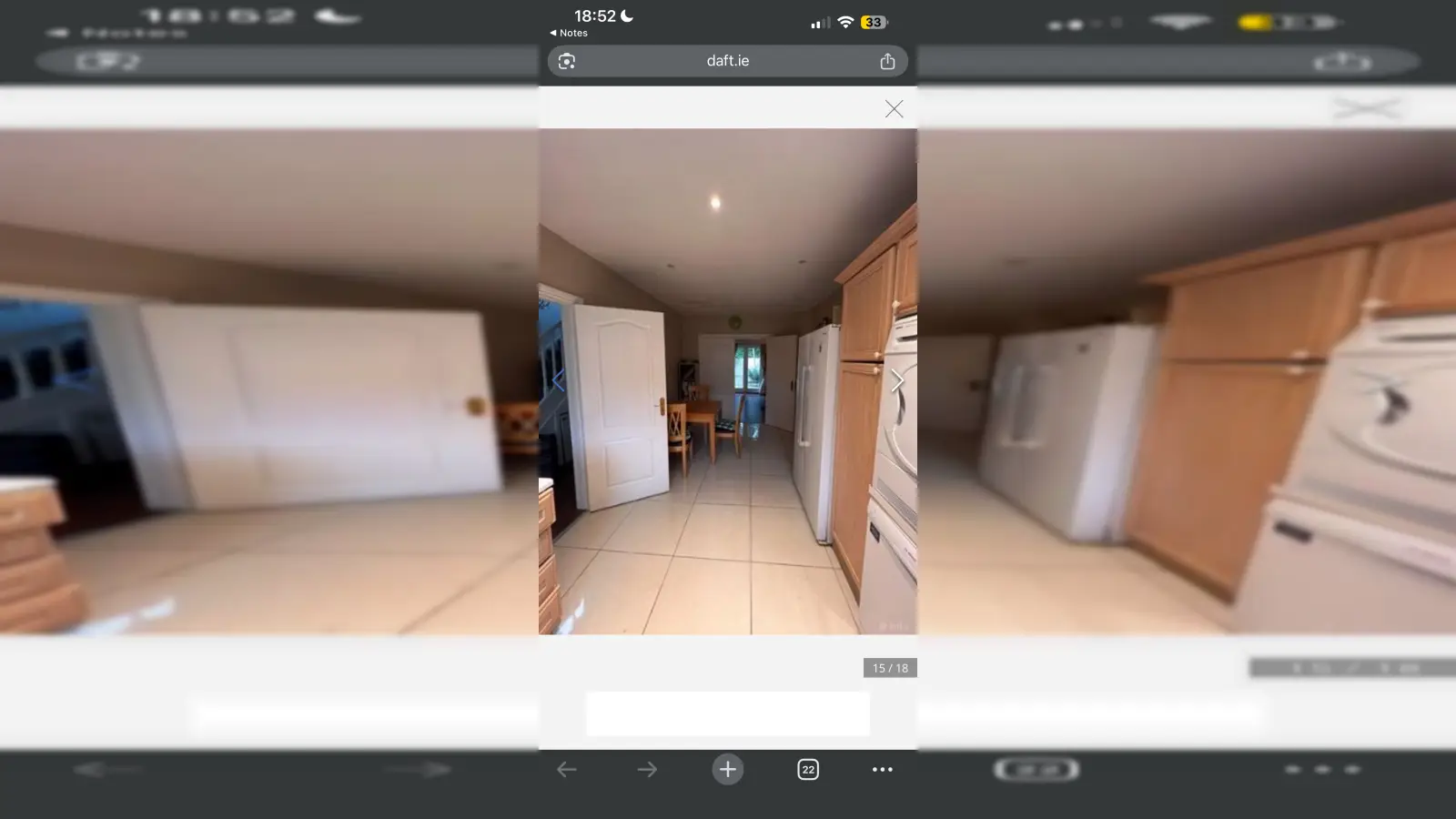Viewport: 1456px width, 819px height.
Task: Tap the 15 / 18 photo counter
Action: [x=890, y=668]
